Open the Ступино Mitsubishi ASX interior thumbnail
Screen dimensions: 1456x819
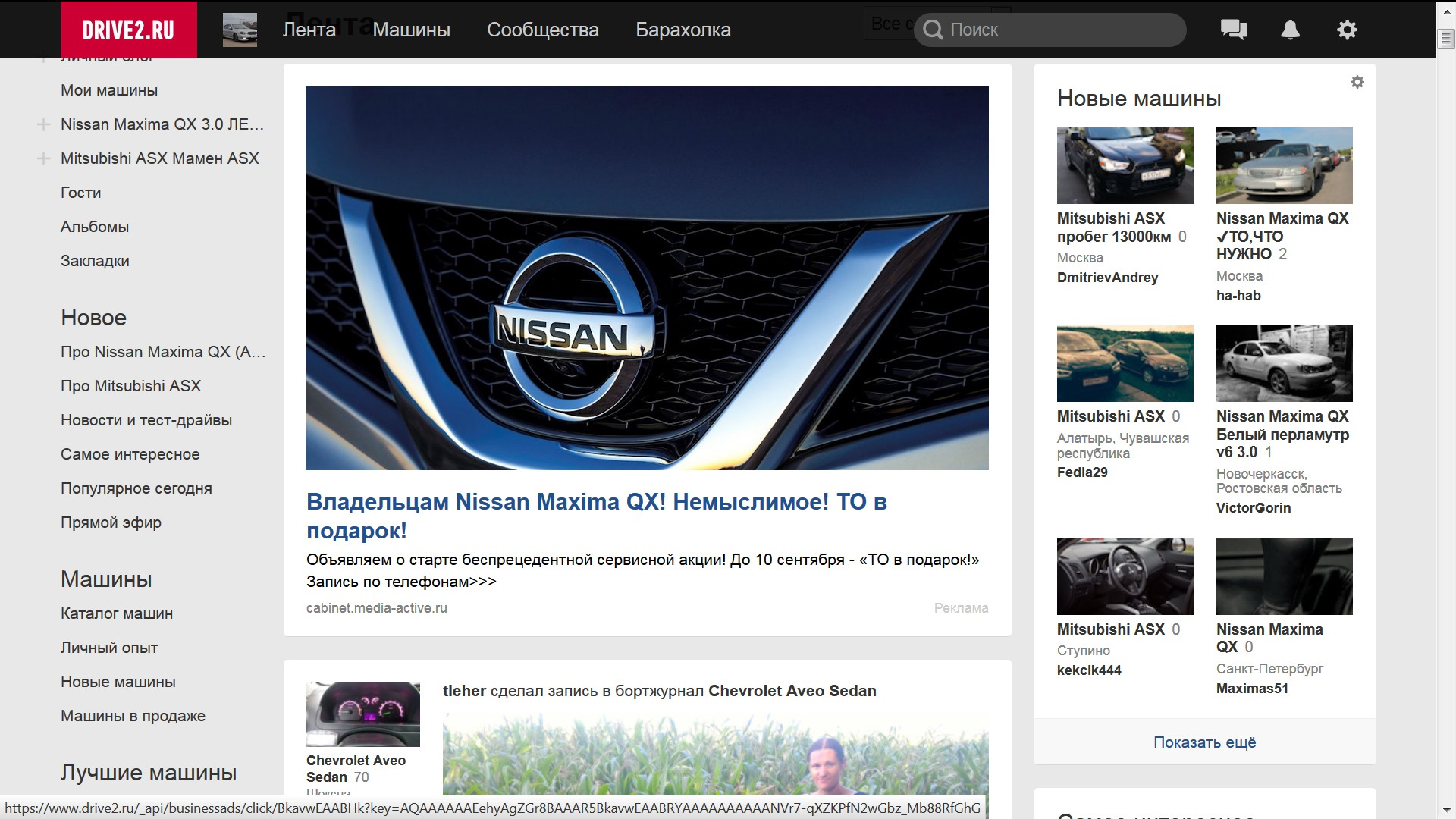tap(1125, 576)
